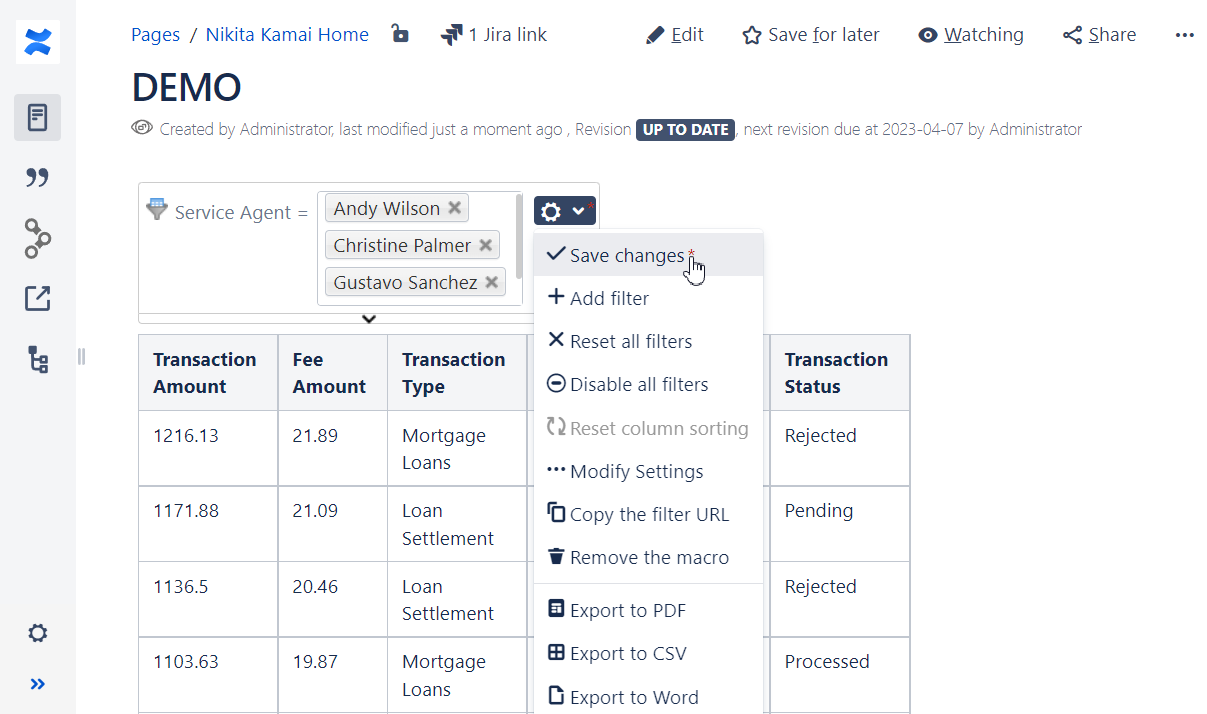Remove Christine Palmer filter tag
The image size is (1207, 714).
coord(485,245)
